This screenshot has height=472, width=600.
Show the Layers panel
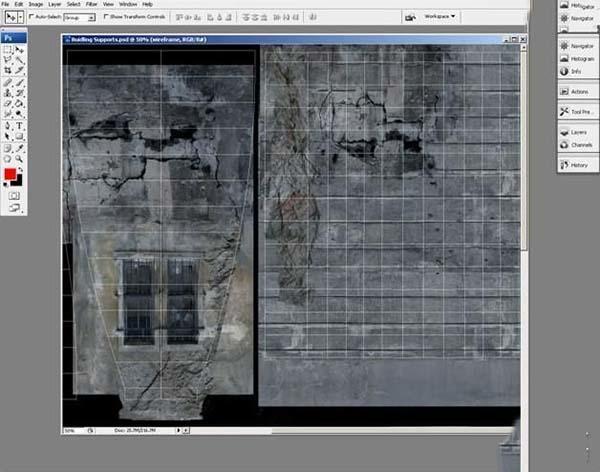pos(579,131)
